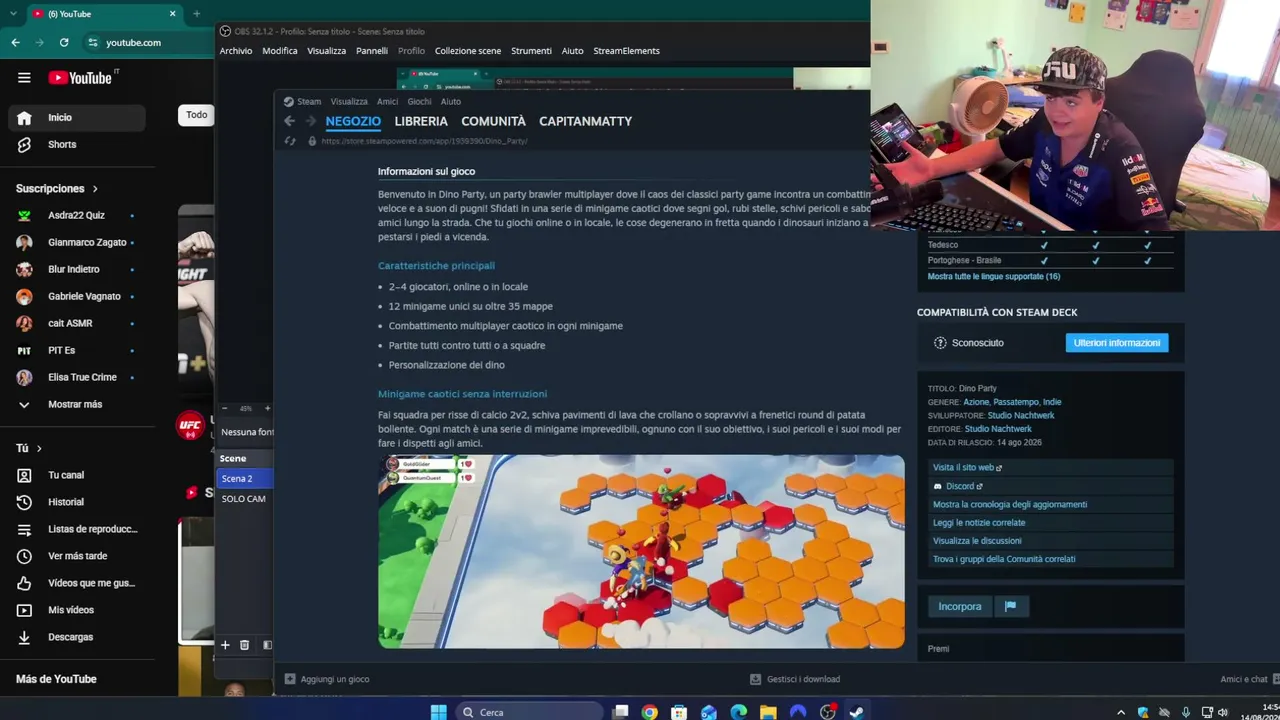Open Mis videos
Viewport: 1280px width, 720px height.
click(x=77, y=610)
